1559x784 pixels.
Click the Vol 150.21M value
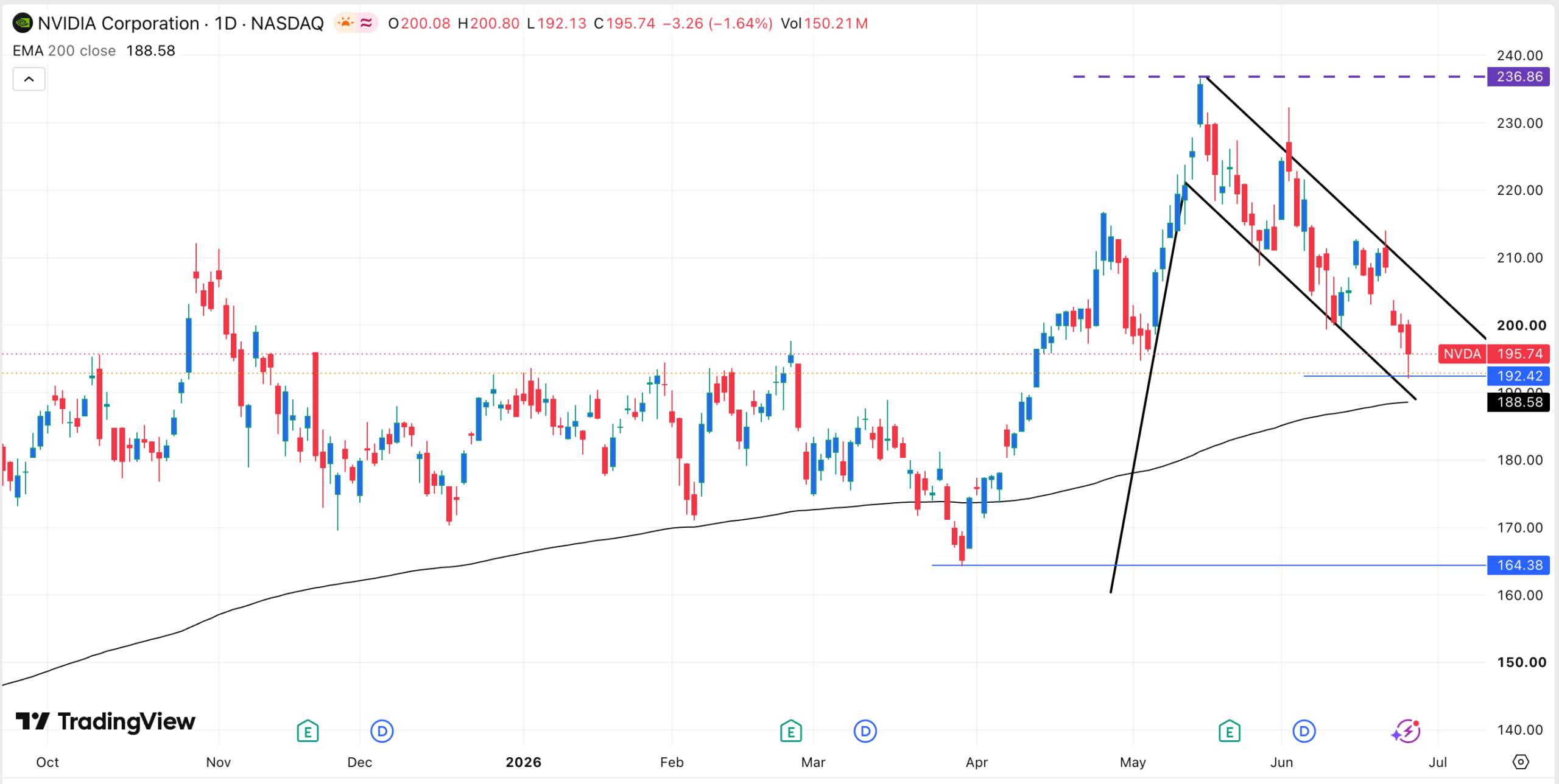[x=825, y=23]
